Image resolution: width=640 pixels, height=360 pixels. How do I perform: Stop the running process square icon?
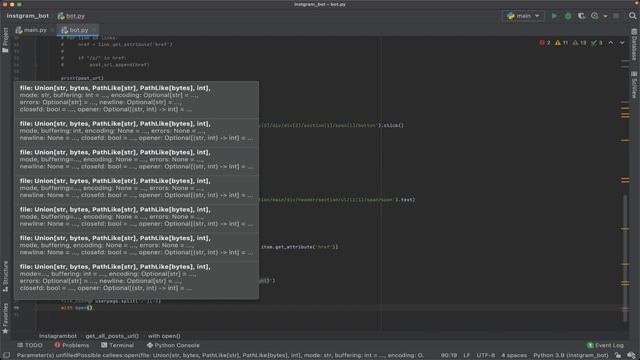(x=616, y=16)
